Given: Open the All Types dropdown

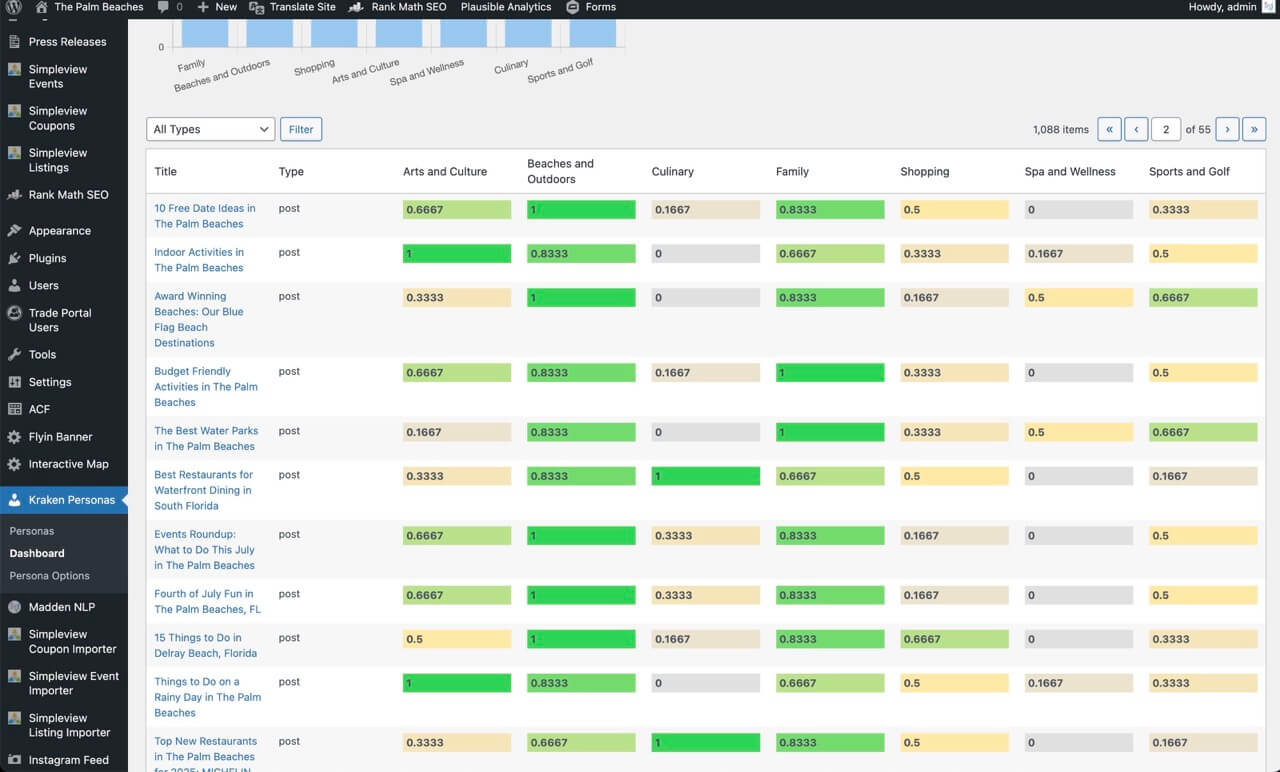Looking at the screenshot, I should pos(210,129).
